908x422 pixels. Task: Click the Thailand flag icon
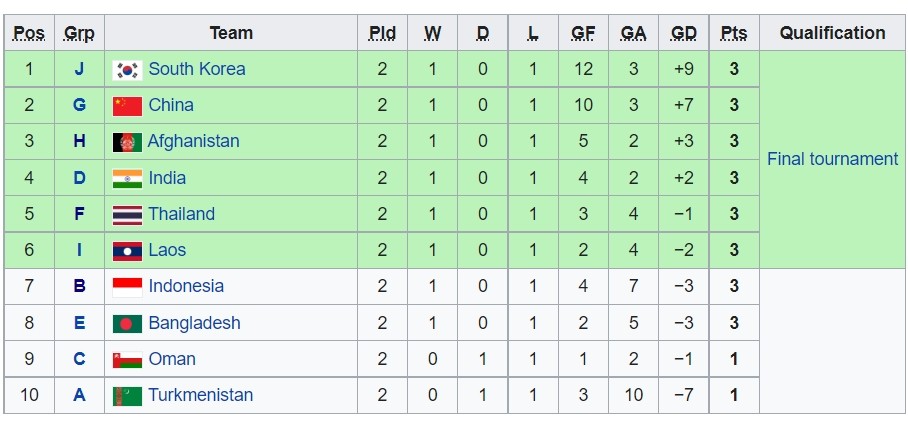point(127,214)
